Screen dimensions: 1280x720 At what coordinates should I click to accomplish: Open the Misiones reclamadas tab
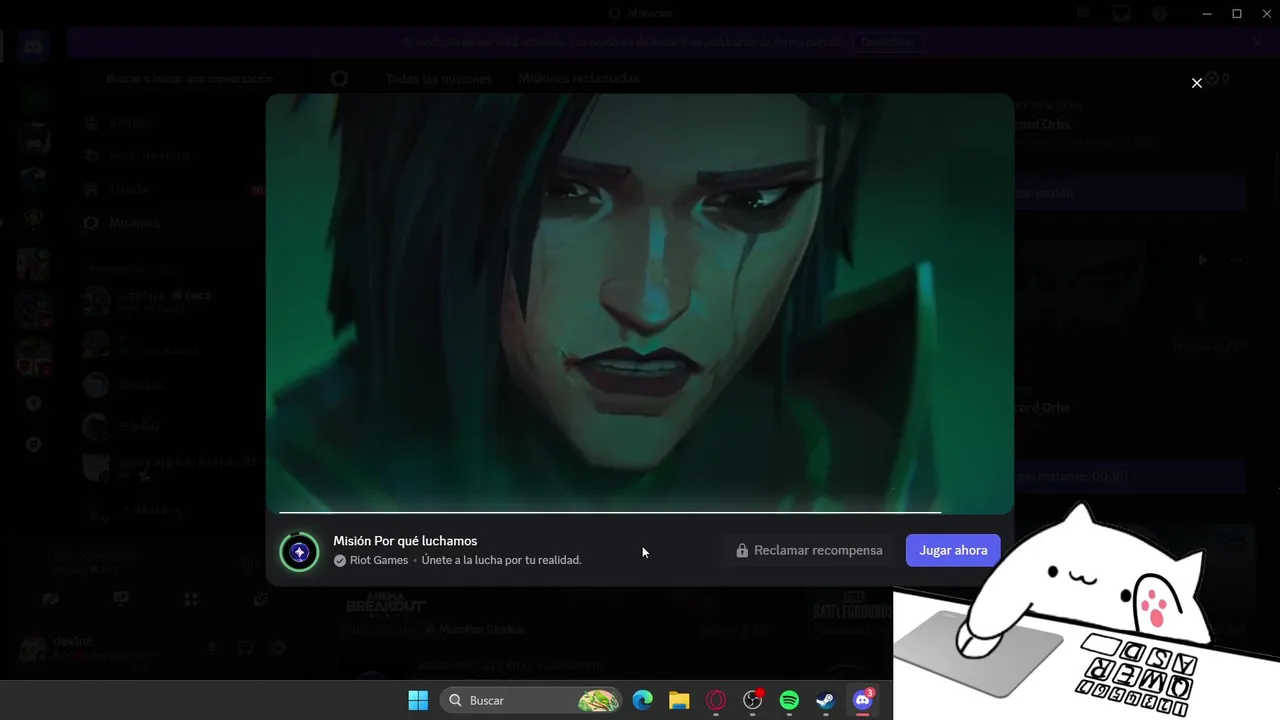pyautogui.click(x=578, y=78)
